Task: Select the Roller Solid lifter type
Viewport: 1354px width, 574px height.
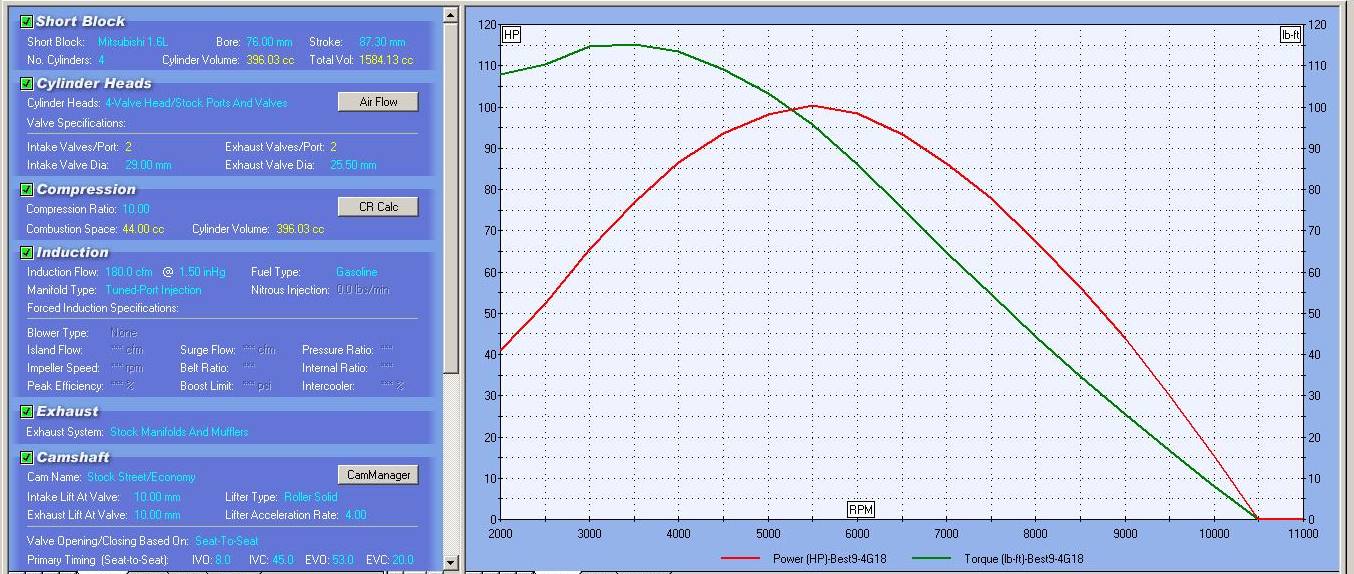Action: (x=310, y=497)
